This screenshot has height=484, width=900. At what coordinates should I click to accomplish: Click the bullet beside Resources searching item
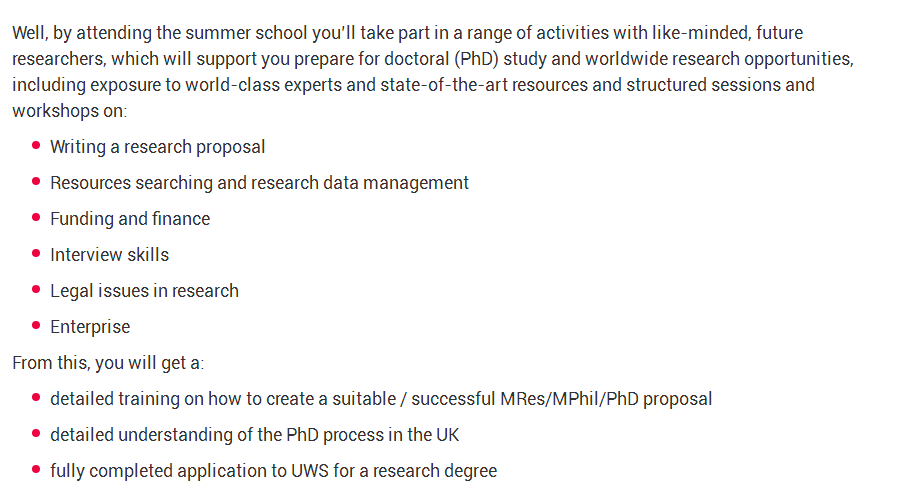click(x=36, y=182)
